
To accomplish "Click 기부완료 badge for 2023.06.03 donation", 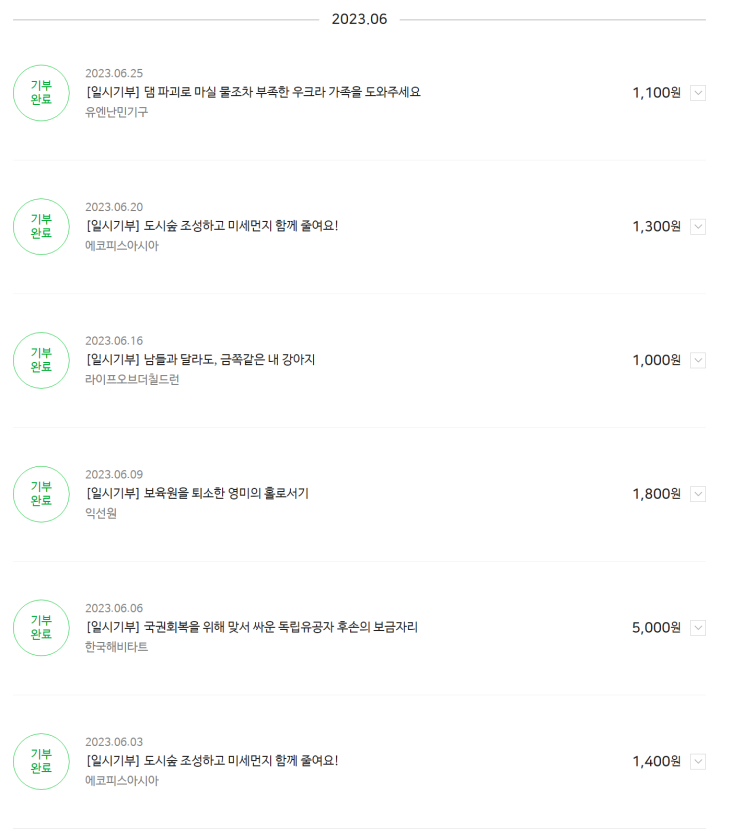I will point(41,762).
